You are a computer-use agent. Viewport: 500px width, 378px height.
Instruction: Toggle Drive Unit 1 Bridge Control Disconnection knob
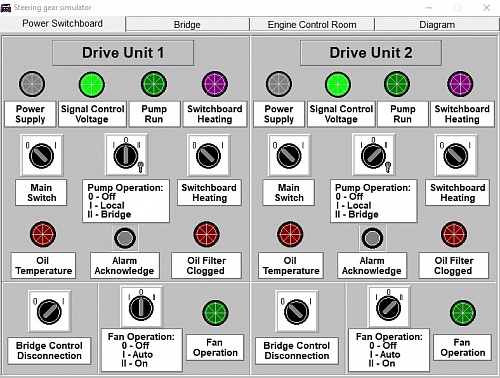coord(50,311)
